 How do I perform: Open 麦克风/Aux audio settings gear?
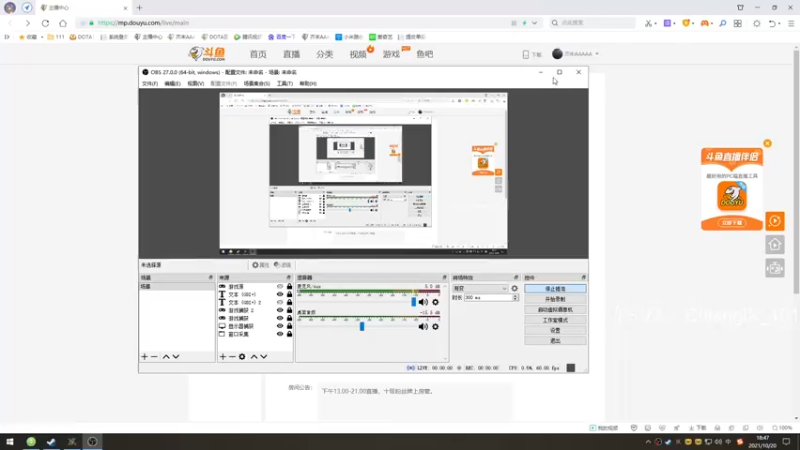click(x=435, y=302)
